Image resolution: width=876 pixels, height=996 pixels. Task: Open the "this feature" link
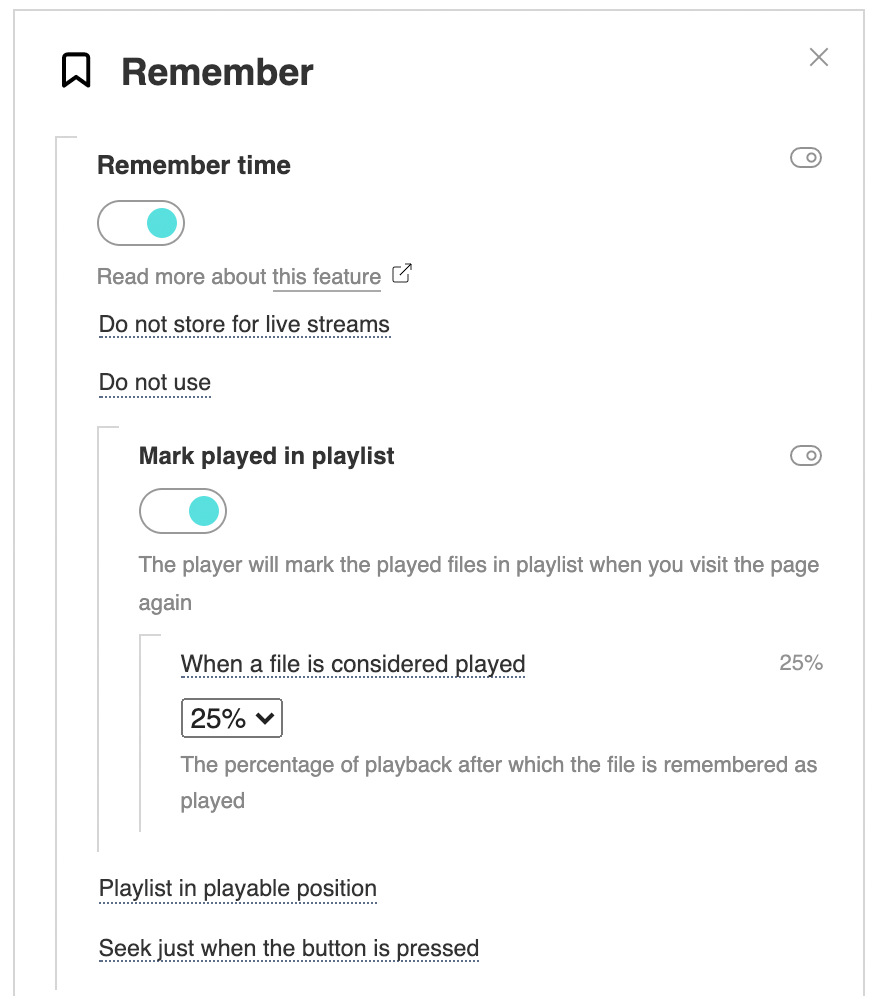click(327, 277)
